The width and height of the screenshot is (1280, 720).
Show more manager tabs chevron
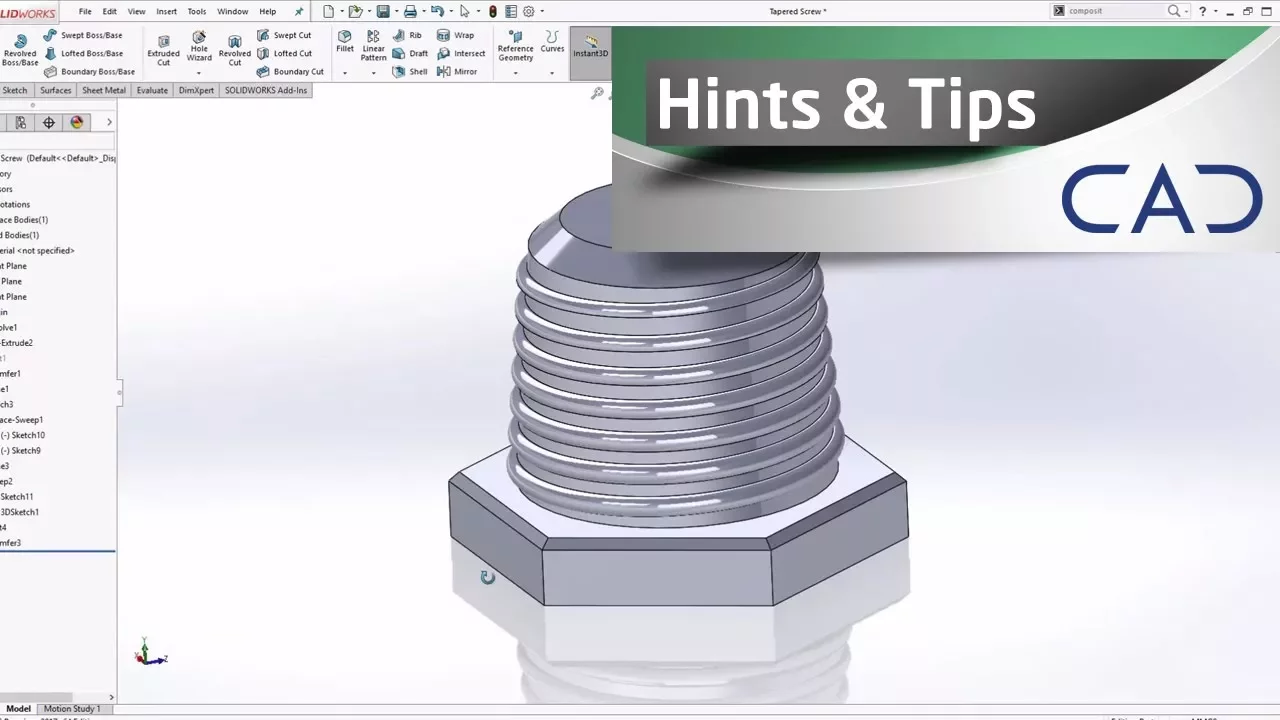click(x=109, y=122)
